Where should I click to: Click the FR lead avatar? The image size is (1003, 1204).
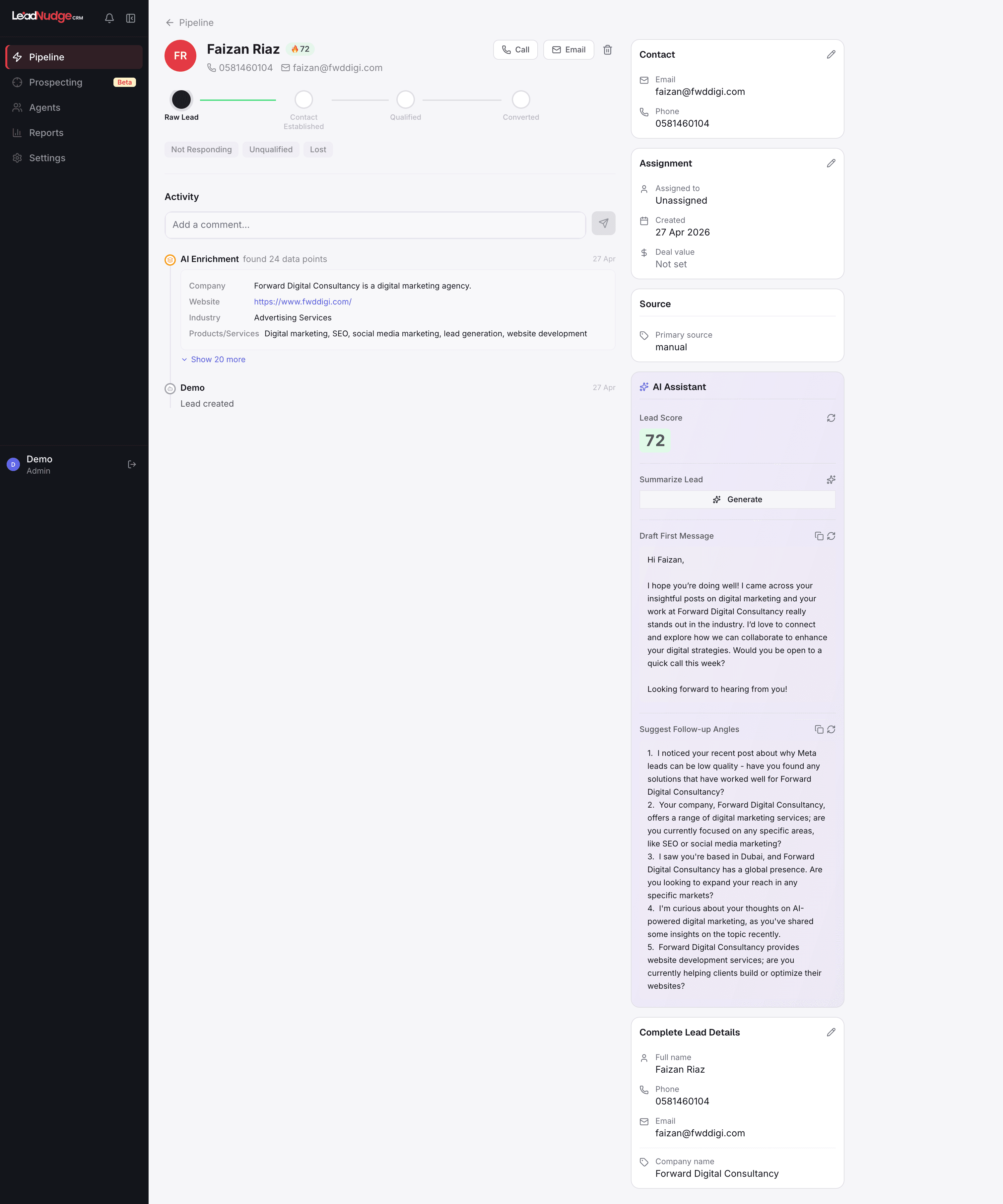180,56
